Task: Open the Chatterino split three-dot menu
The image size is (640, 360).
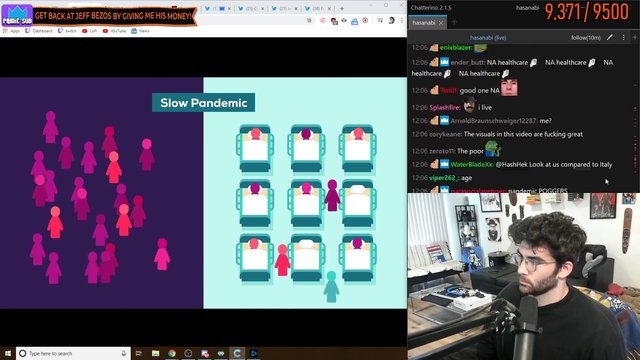Action: click(623, 38)
